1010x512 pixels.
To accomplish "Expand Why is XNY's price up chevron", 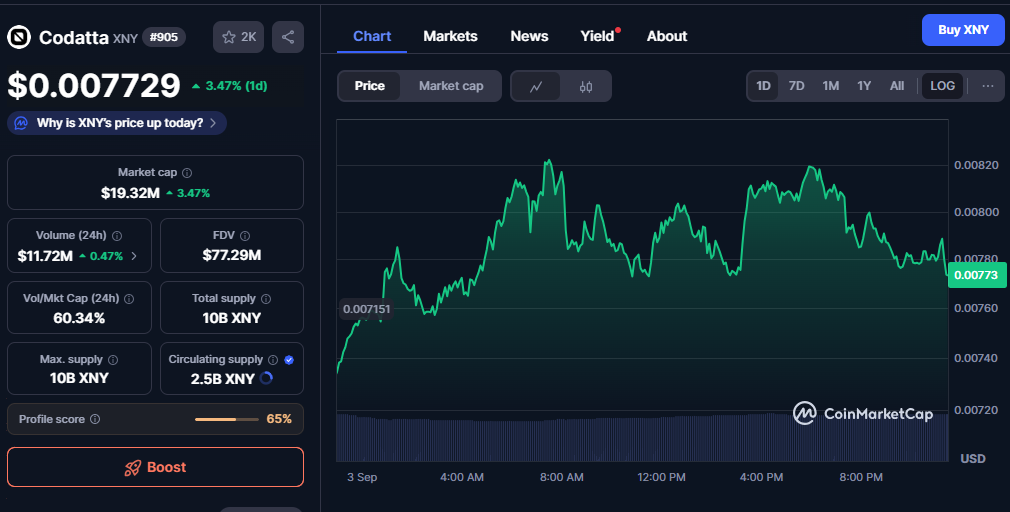I will pos(213,123).
